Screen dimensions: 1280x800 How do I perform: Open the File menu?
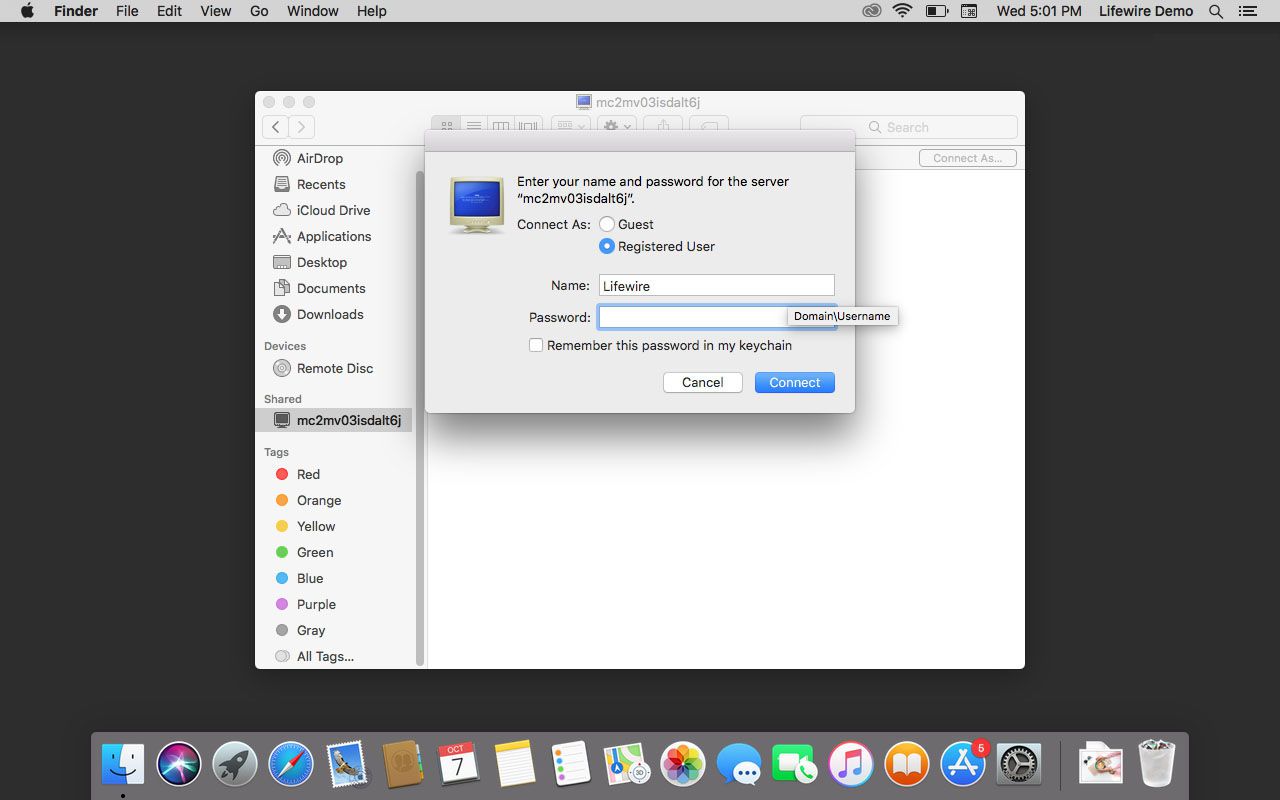[x=127, y=11]
